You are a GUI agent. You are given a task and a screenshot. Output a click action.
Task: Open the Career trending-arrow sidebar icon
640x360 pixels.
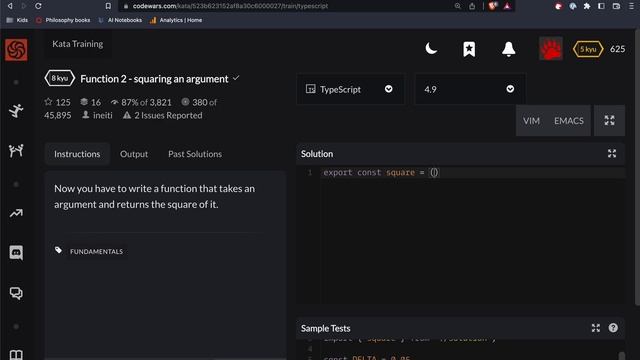pyautogui.click(x=16, y=213)
